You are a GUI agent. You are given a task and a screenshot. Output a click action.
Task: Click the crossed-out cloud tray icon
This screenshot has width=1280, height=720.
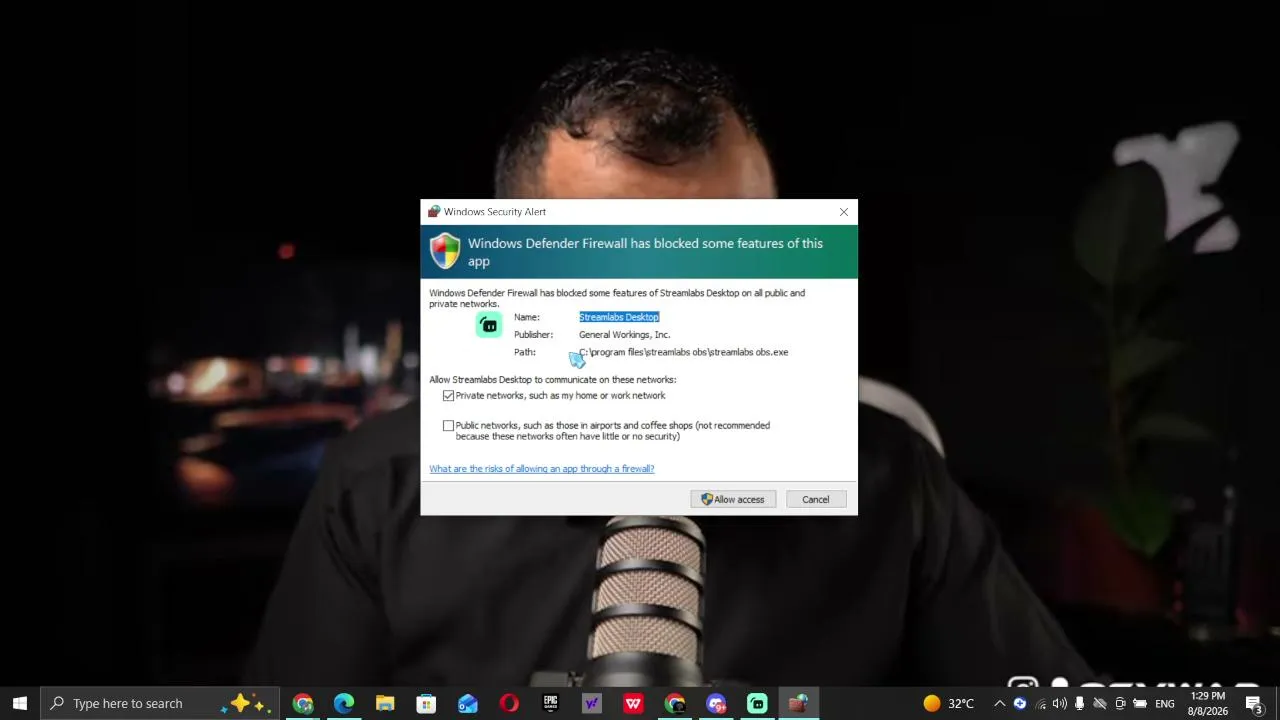pyautogui.click(x=1100, y=703)
